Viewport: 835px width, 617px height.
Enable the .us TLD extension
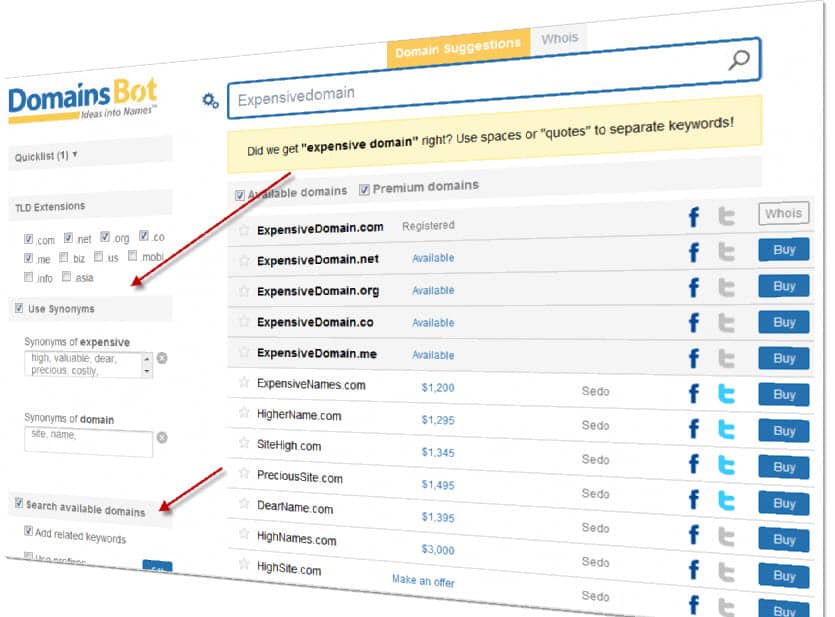click(x=98, y=257)
